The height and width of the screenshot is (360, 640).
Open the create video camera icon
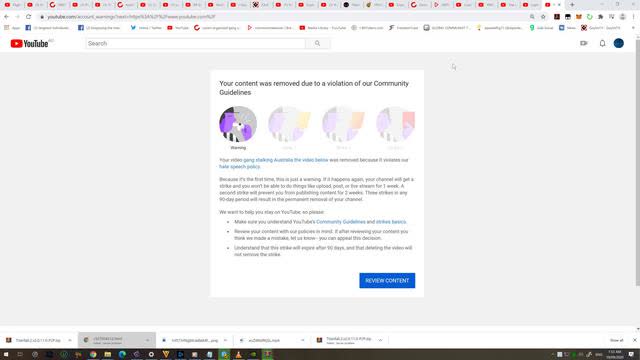coord(584,43)
